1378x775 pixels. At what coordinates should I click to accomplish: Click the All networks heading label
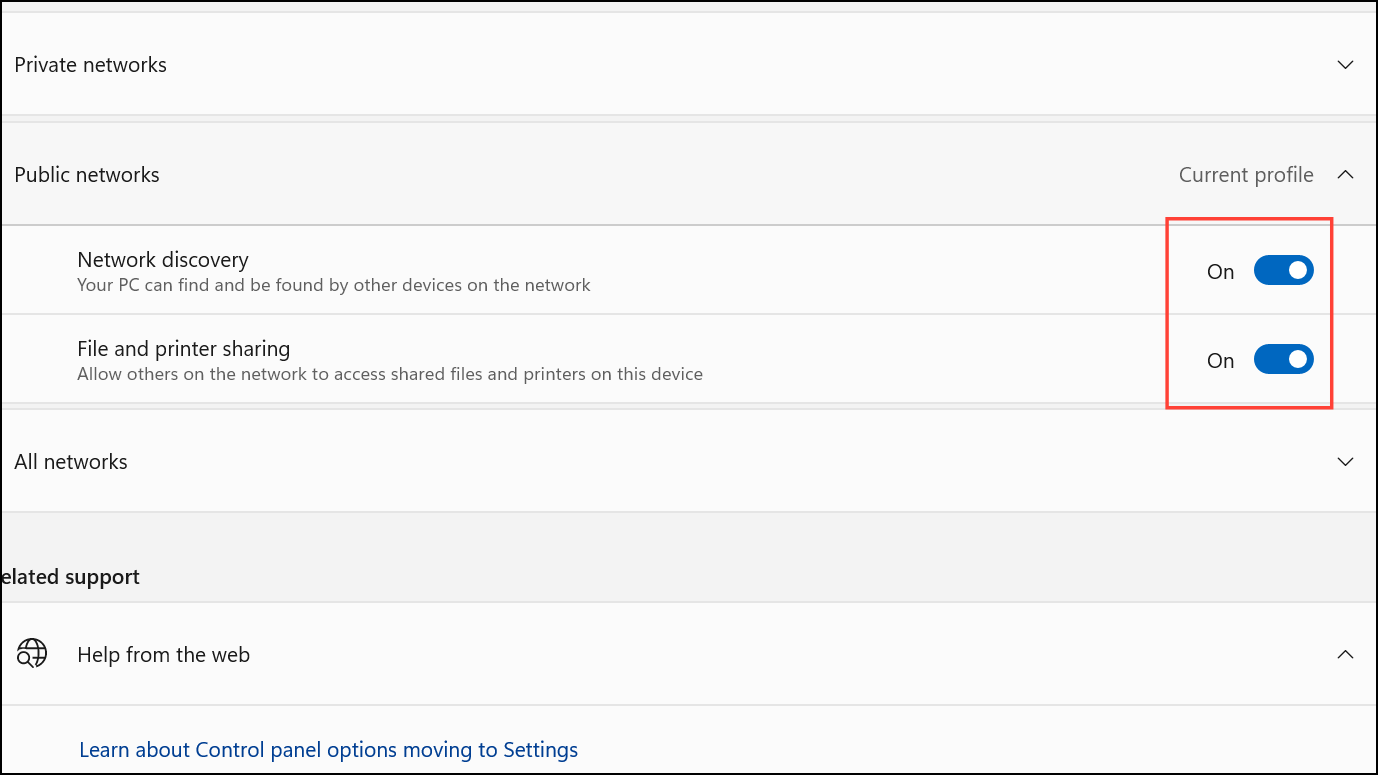click(x=71, y=462)
